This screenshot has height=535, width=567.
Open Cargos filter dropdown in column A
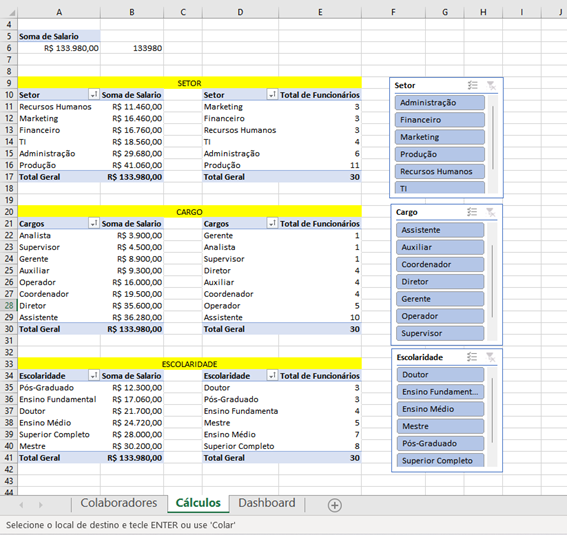94,223
